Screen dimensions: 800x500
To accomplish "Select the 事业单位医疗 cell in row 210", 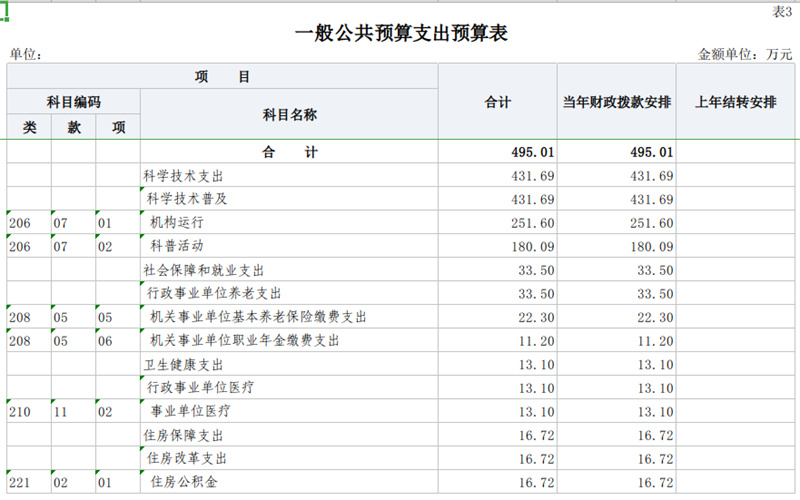I will point(289,411).
